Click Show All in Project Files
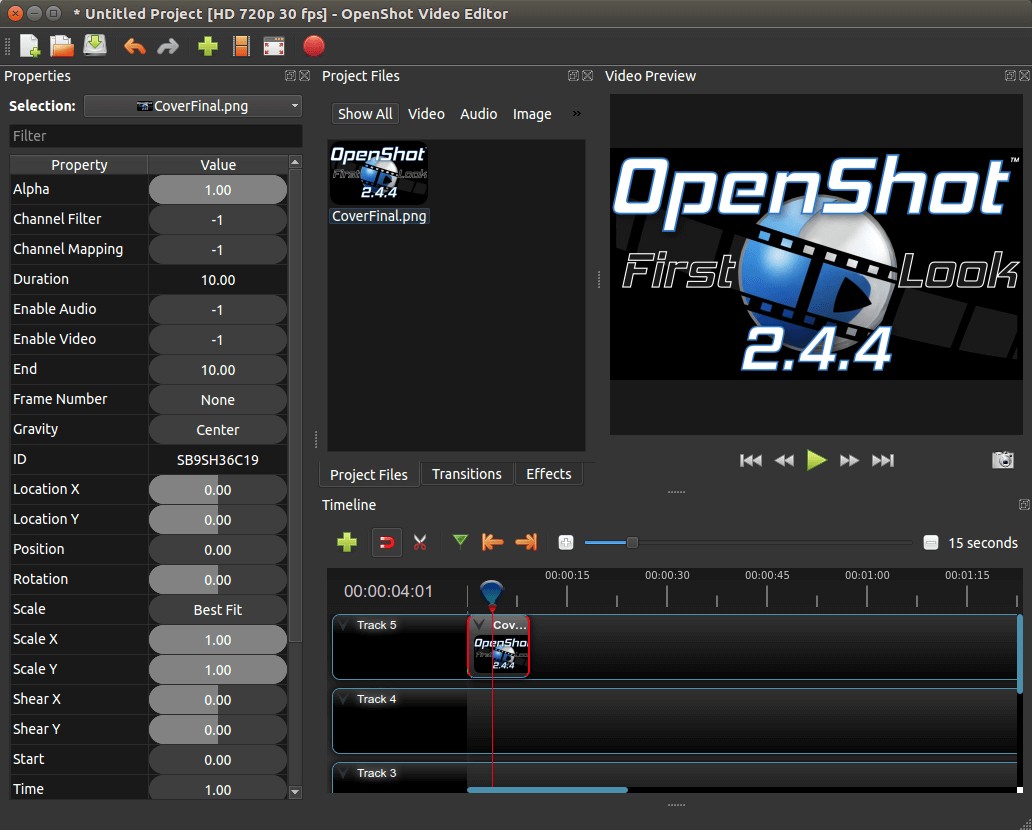 click(x=364, y=113)
